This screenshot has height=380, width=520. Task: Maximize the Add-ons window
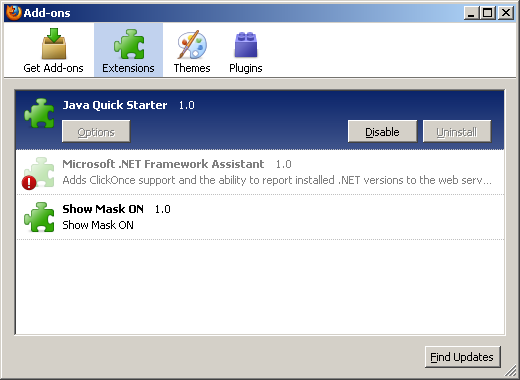(x=488, y=13)
